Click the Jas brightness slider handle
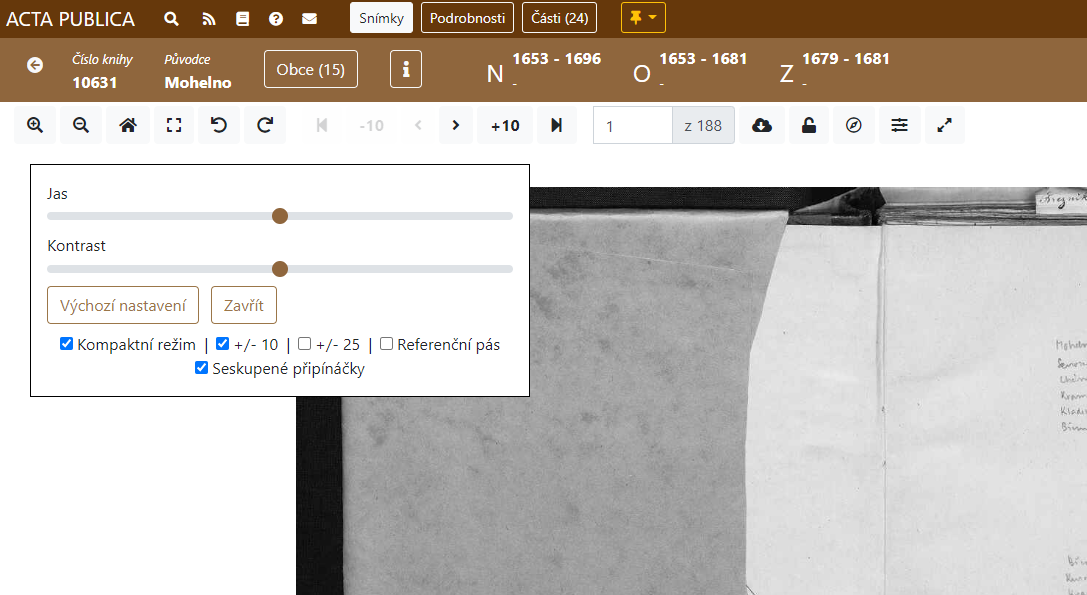 [x=280, y=216]
